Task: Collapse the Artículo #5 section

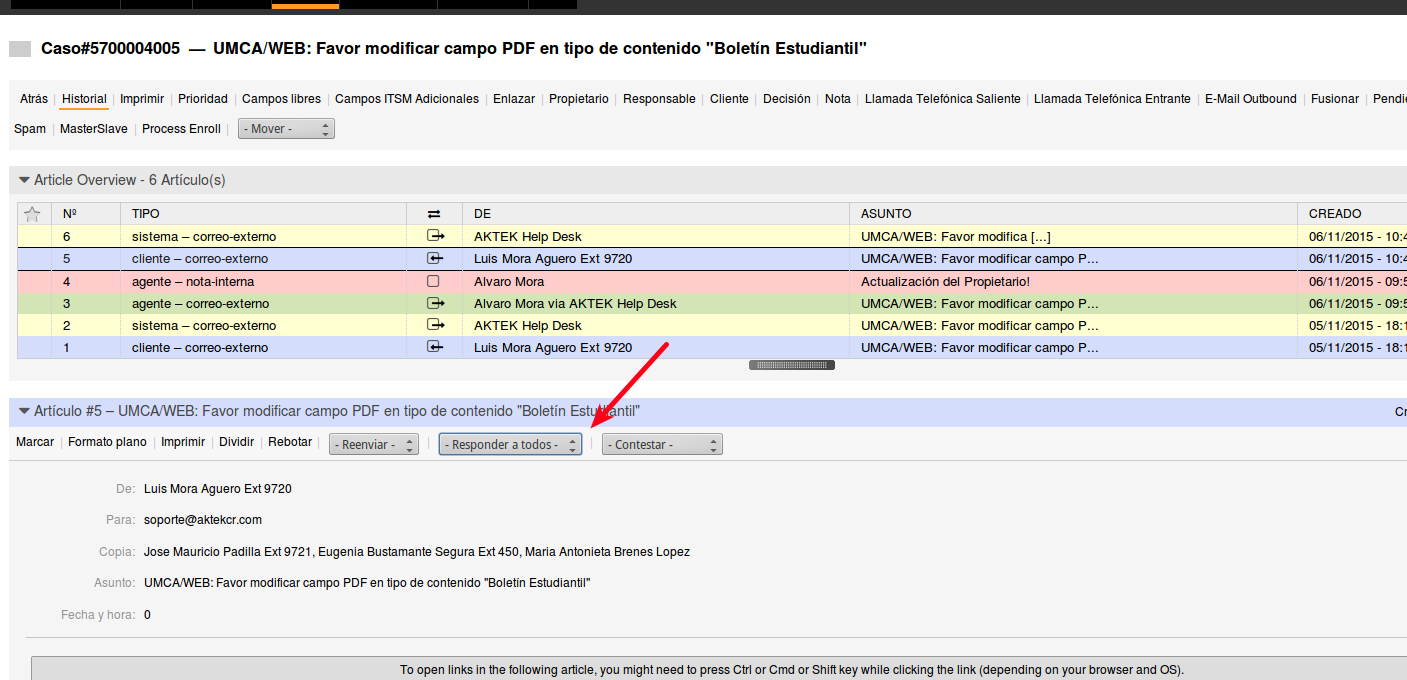Action: [24, 411]
